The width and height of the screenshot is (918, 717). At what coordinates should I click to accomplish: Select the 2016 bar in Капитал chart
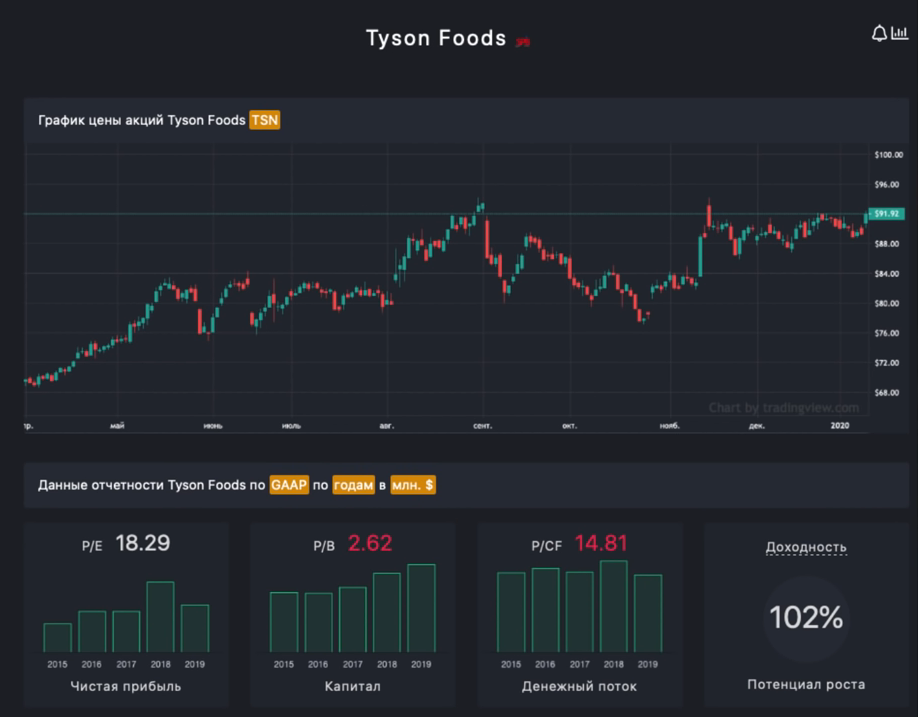click(318, 623)
